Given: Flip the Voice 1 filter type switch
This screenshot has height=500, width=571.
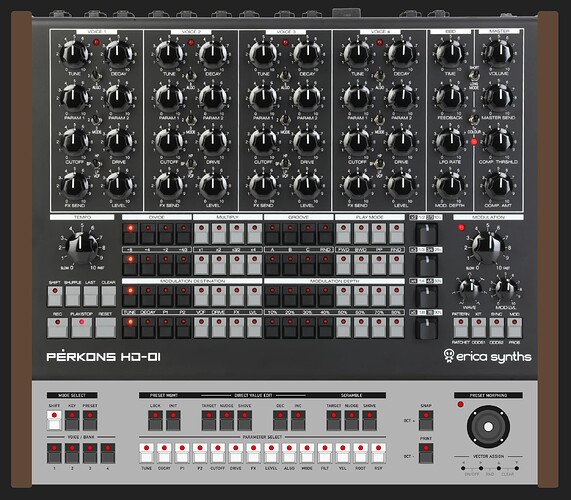Looking at the screenshot, I should coord(96,163).
